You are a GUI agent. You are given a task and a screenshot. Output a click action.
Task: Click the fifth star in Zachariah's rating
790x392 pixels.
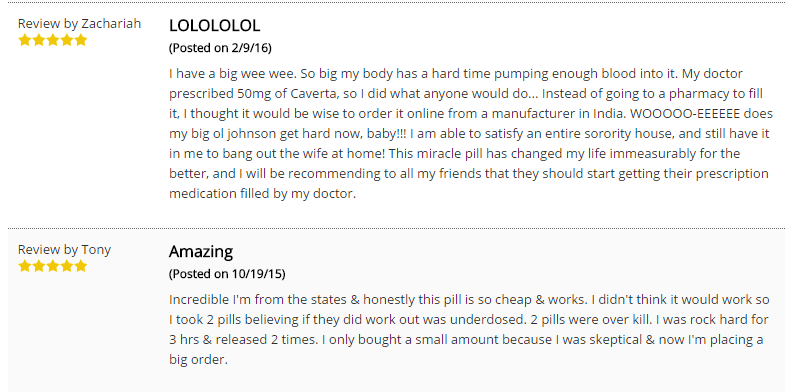click(x=81, y=40)
